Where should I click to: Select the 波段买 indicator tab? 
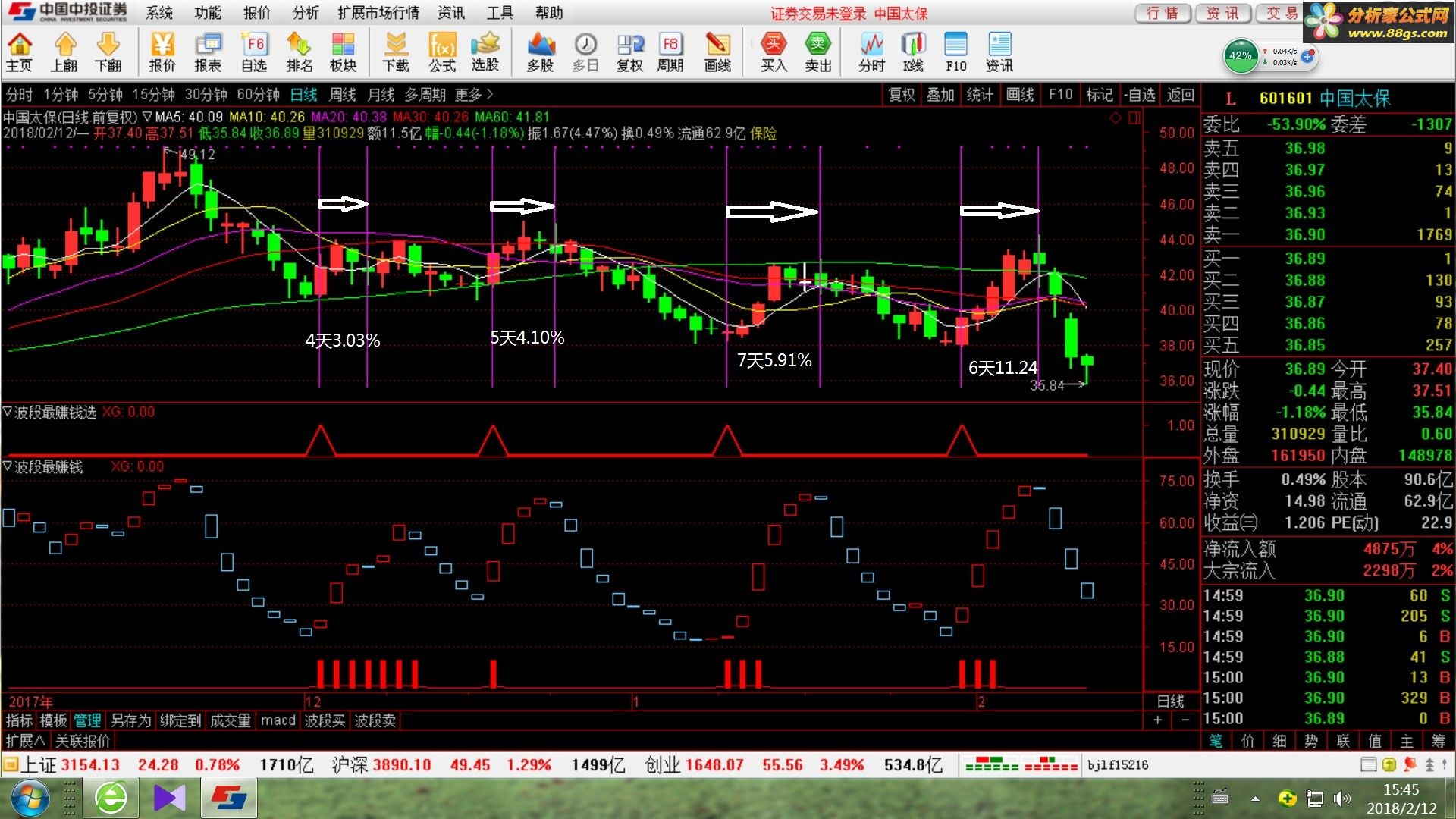pyautogui.click(x=325, y=720)
